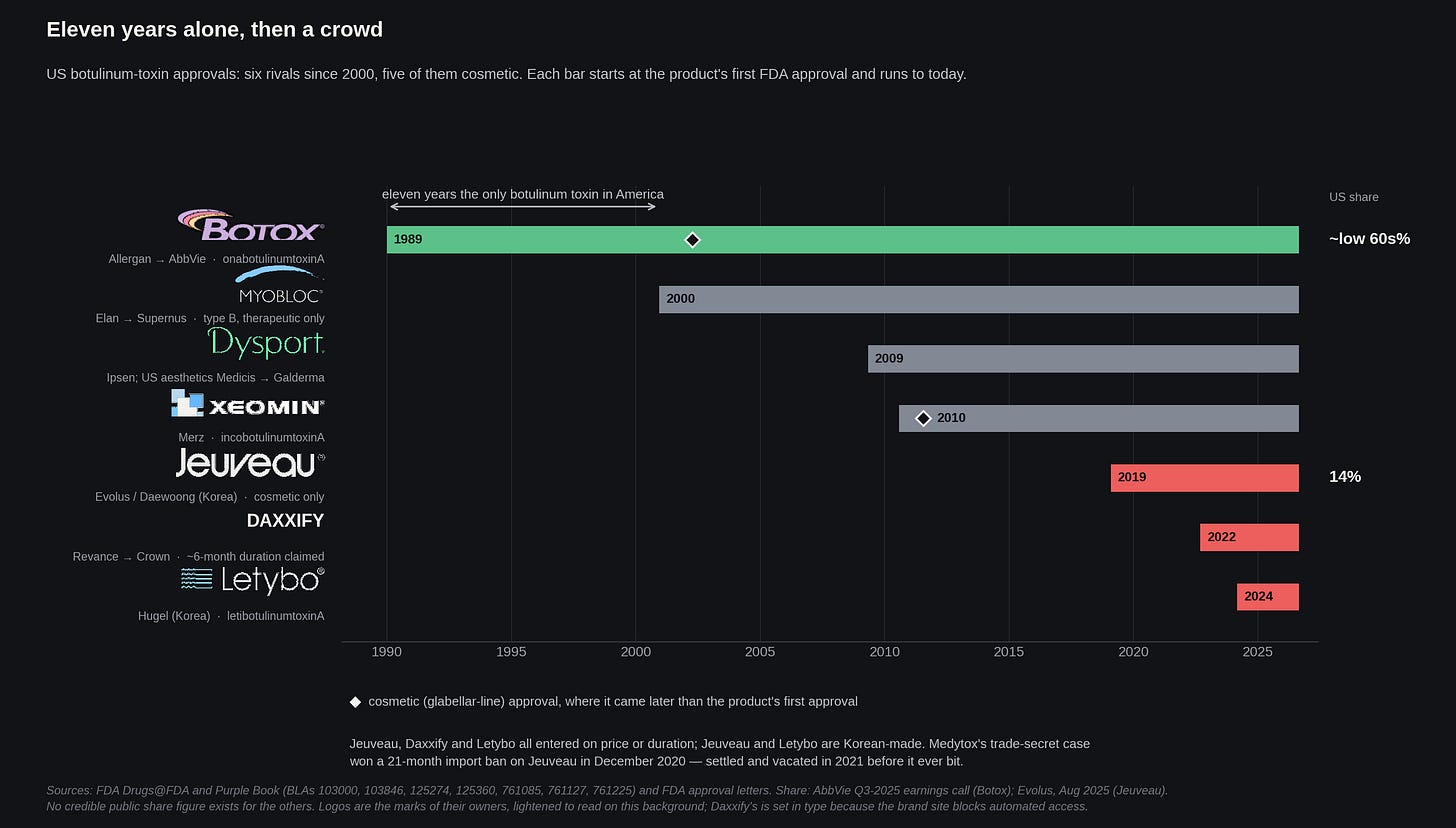Click the gray 2000 Myobloc bar
The width and height of the screenshot is (1456, 828).
click(x=979, y=299)
